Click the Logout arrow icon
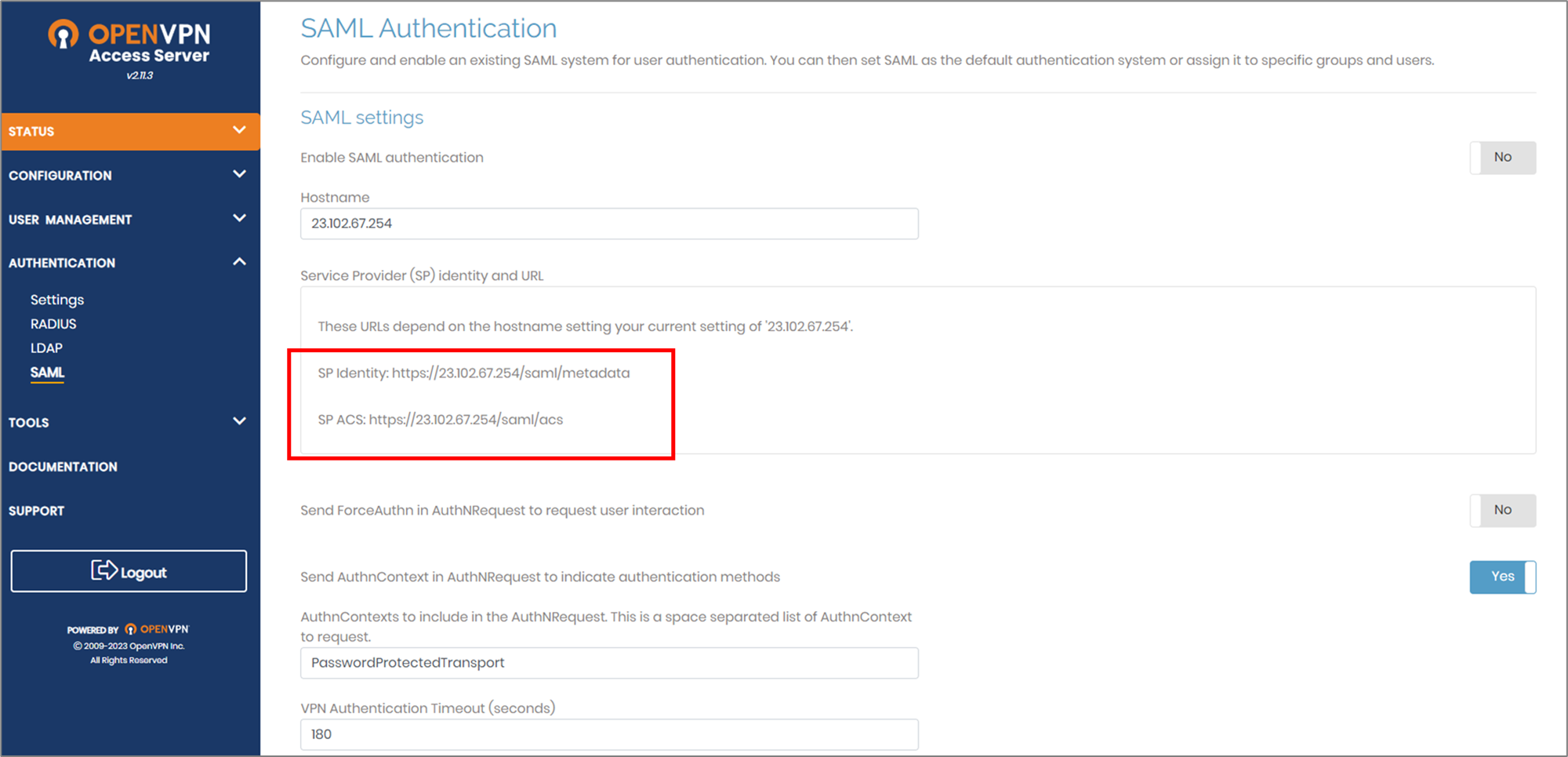The height and width of the screenshot is (757, 1568). coord(103,570)
